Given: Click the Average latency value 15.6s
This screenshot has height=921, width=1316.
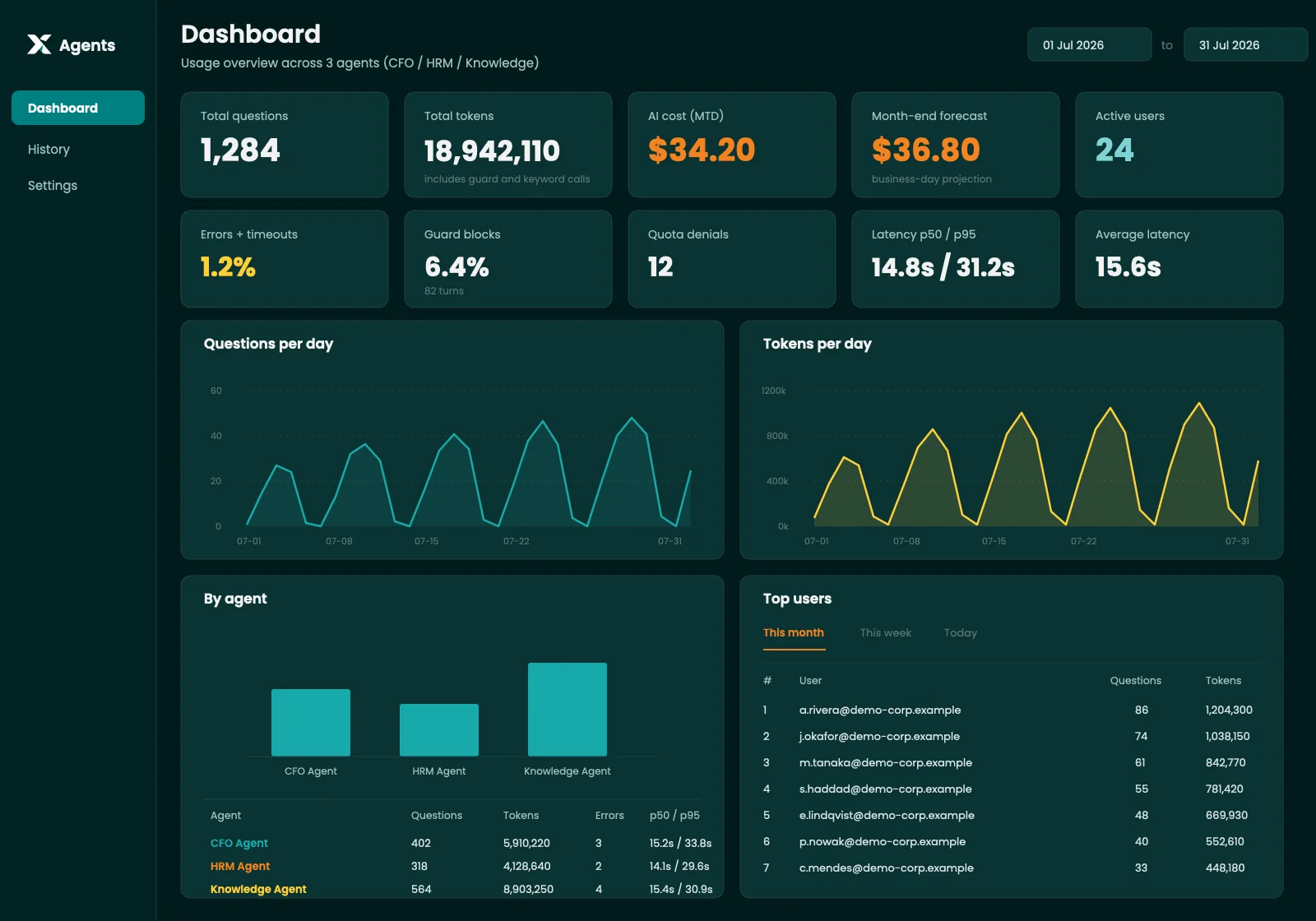Looking at the screenshot, I should [x=1128, y=267].
